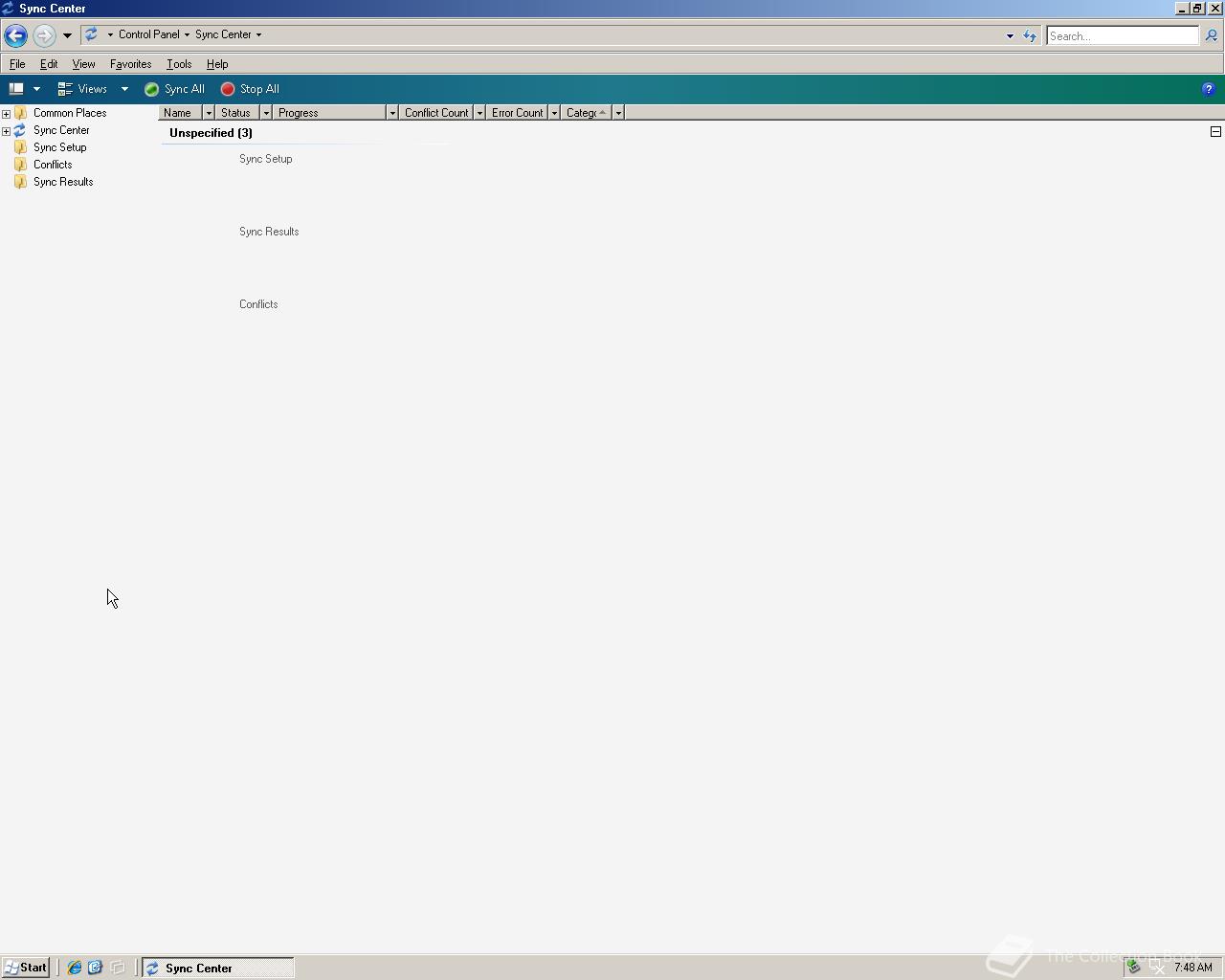Sort by the Status column header

click(x=237, y=113)
